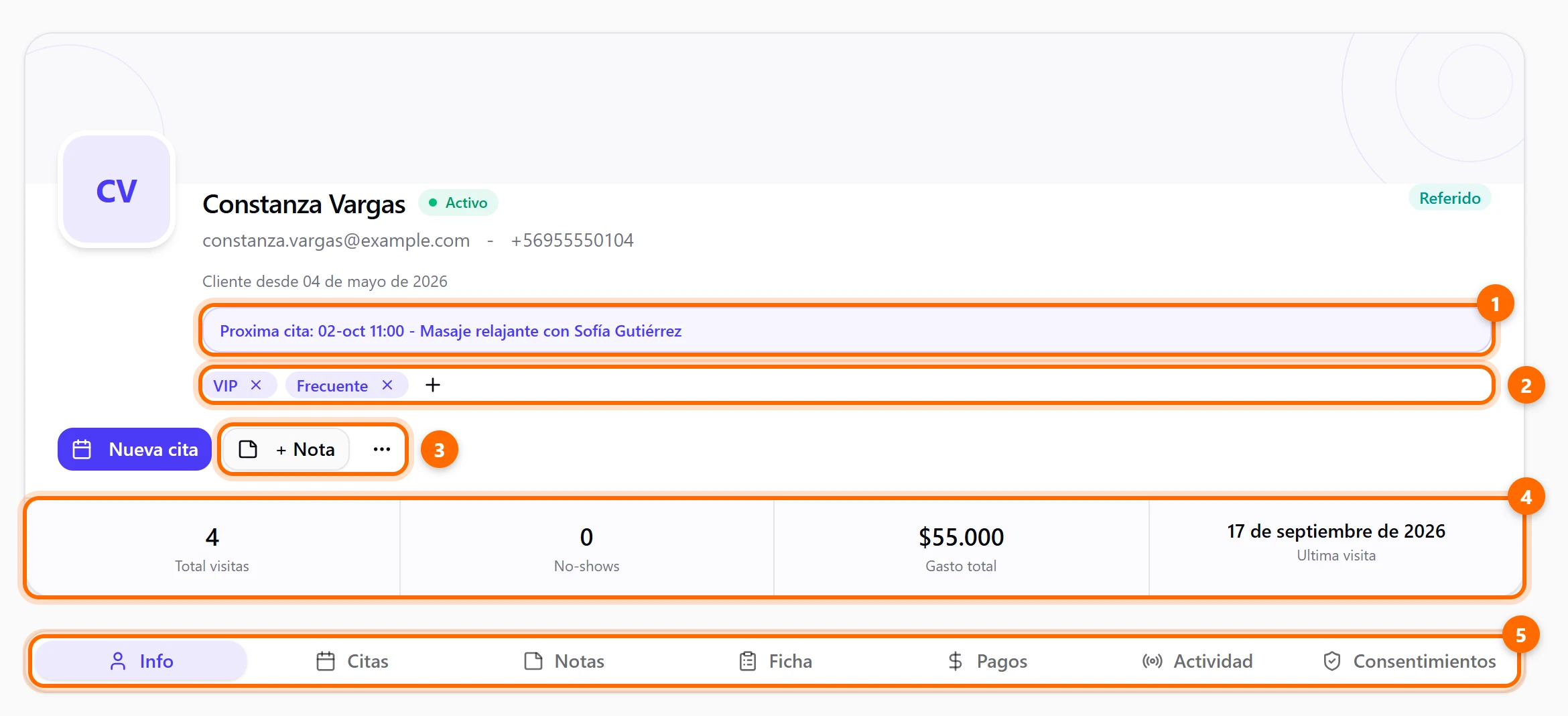Click the Gasto total $55.000
This screenshot has height=716, width=1568.
[961, 537]
